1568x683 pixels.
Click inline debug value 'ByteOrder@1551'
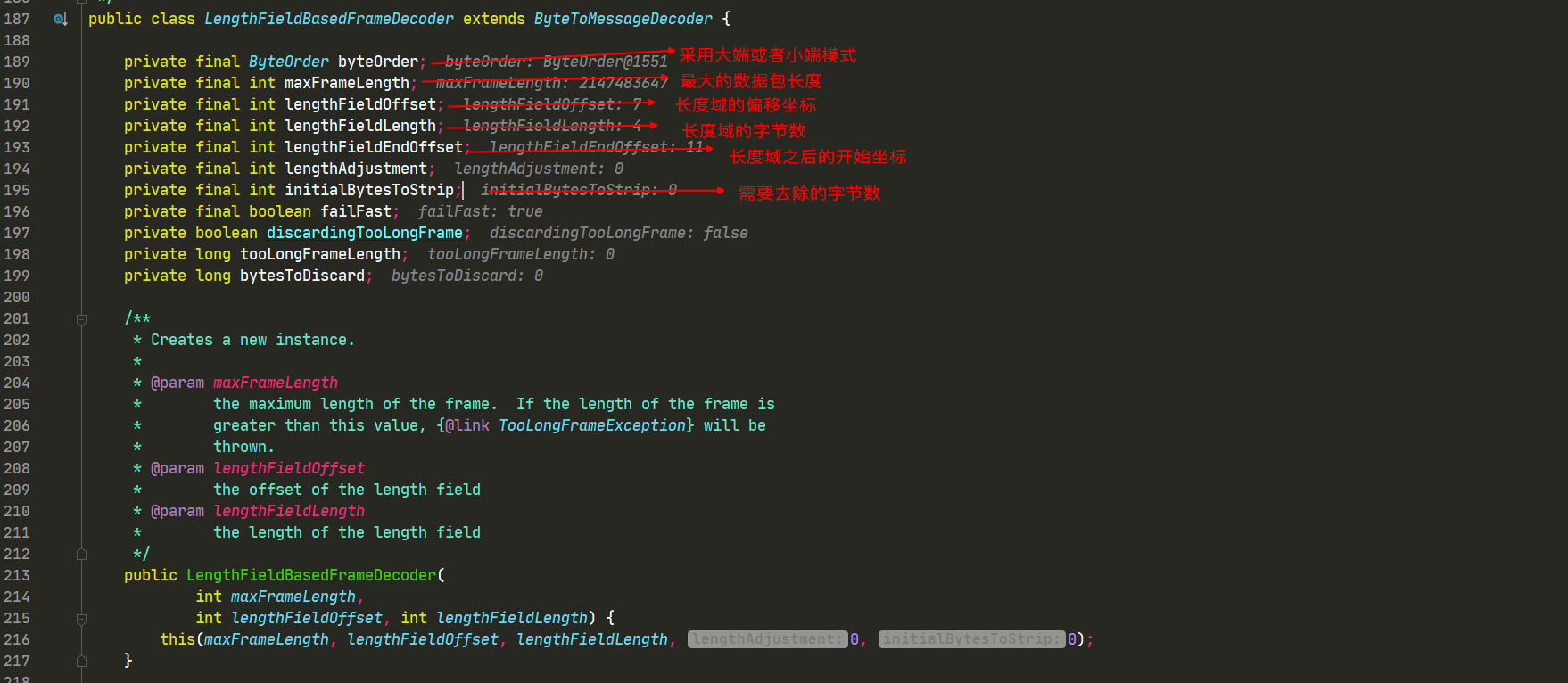pos(606,62)
